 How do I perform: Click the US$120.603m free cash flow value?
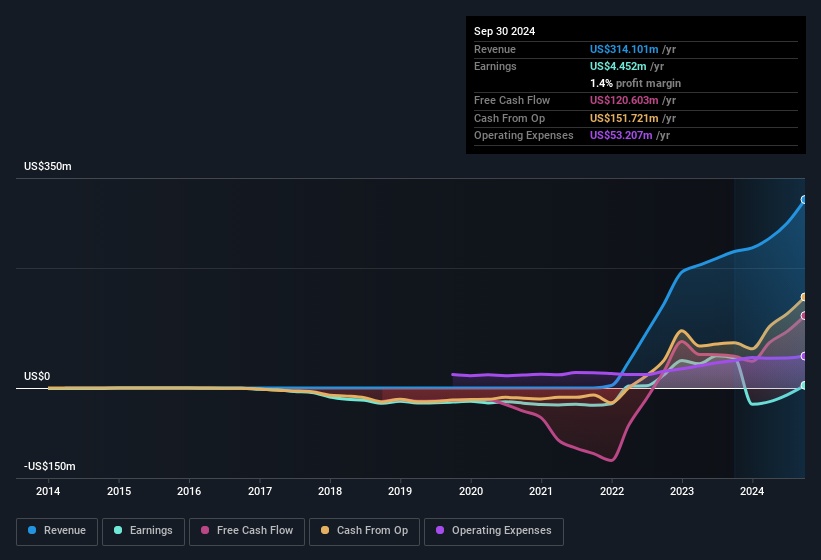point(624,100)
